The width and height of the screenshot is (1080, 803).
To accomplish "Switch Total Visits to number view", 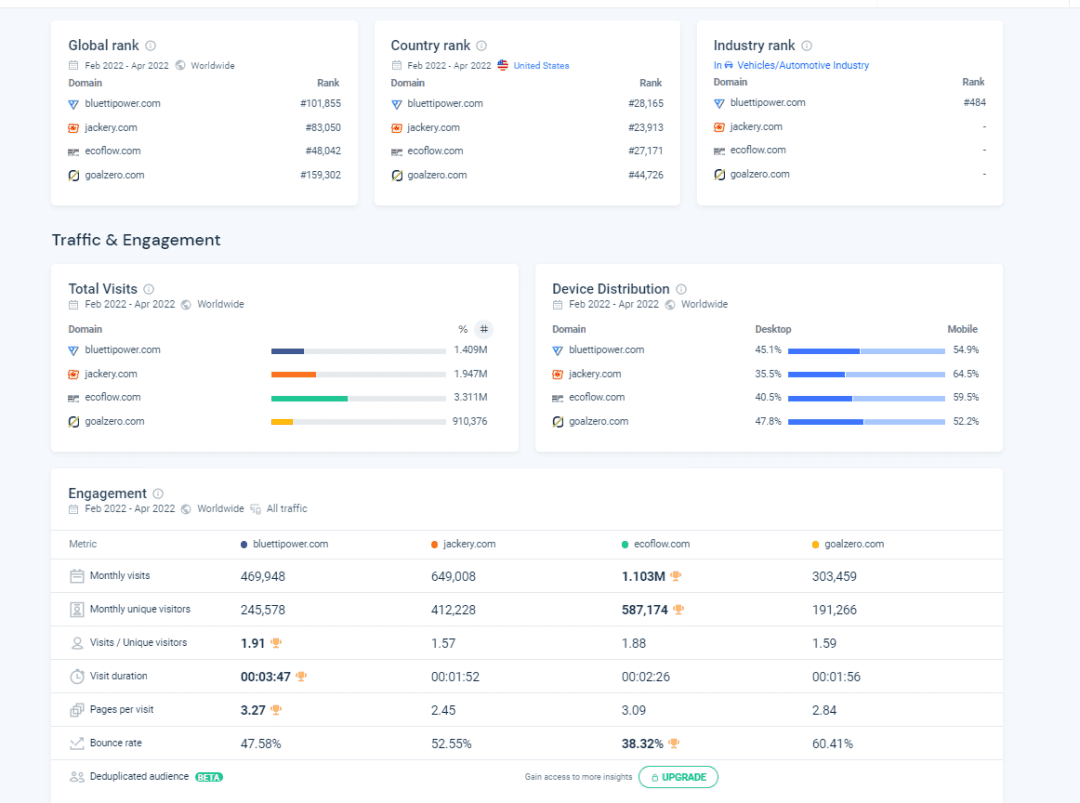I will coord(484,329).
